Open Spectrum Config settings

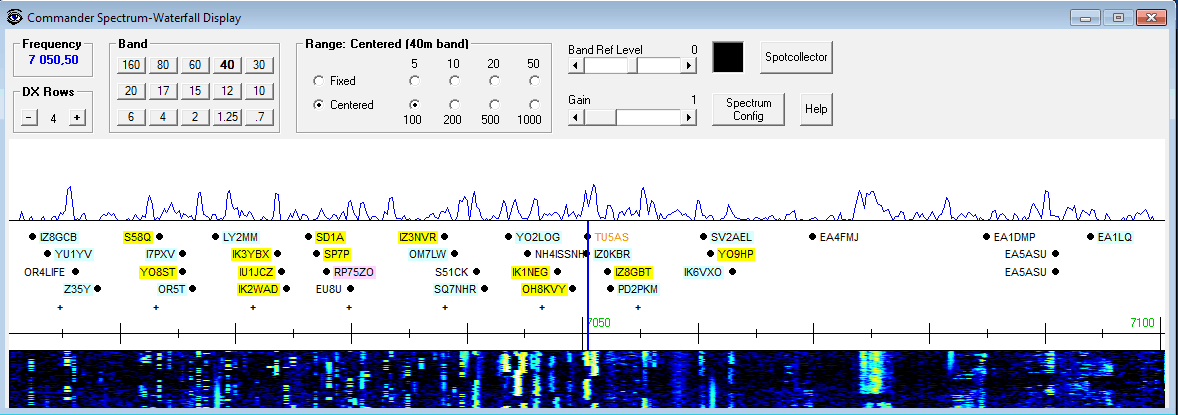click(x=748, y=109)
